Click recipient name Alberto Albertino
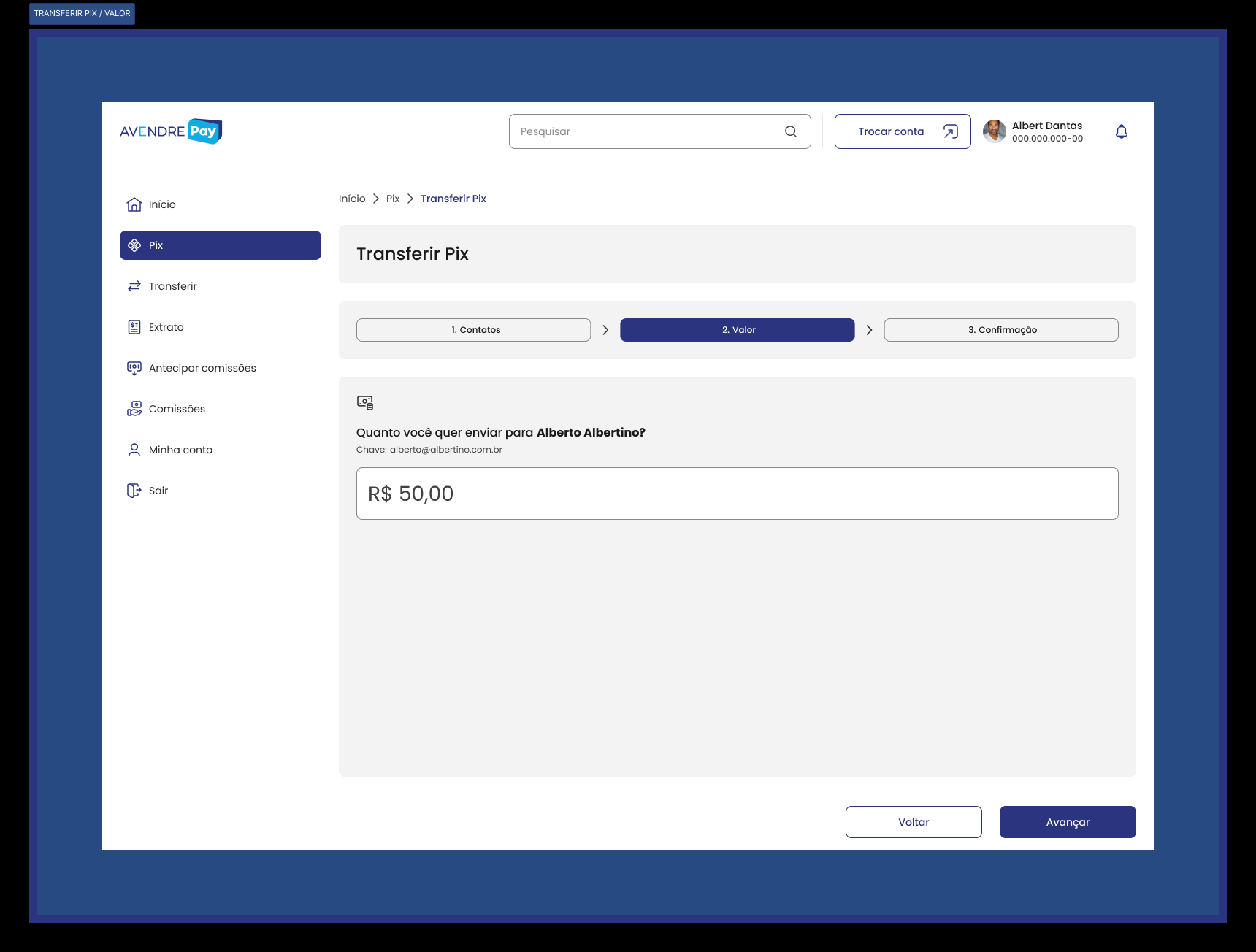Viewport: 1256px width, 952px height. coord(591,432)
